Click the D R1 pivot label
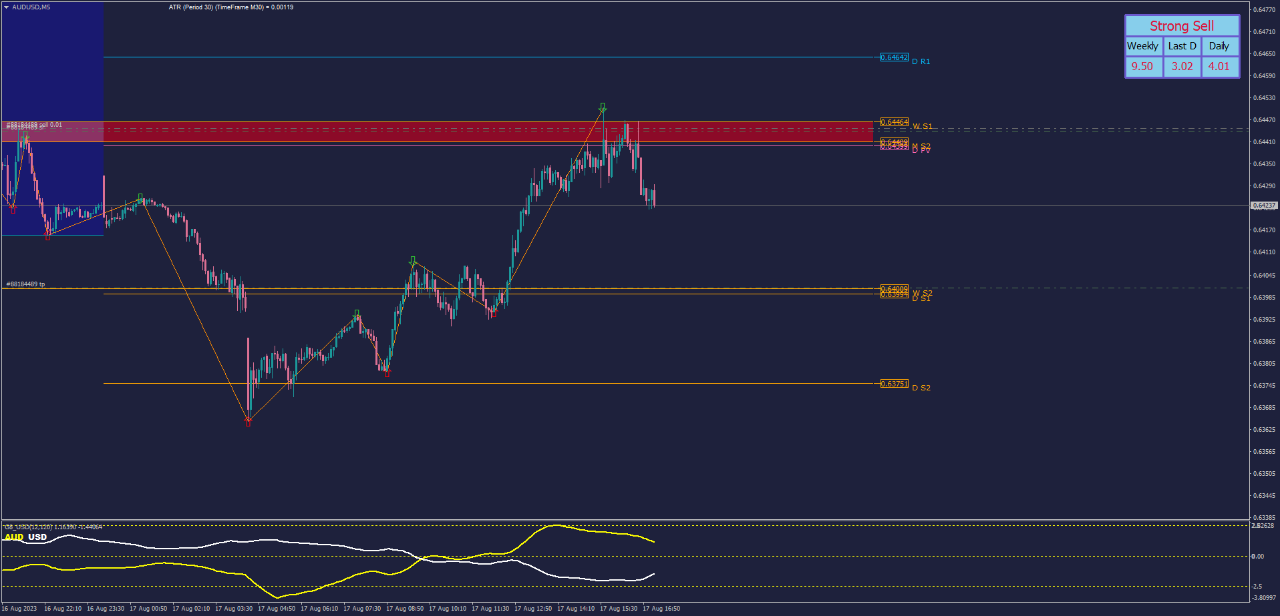The image size is (1280, 616). (x=921, y=61)
